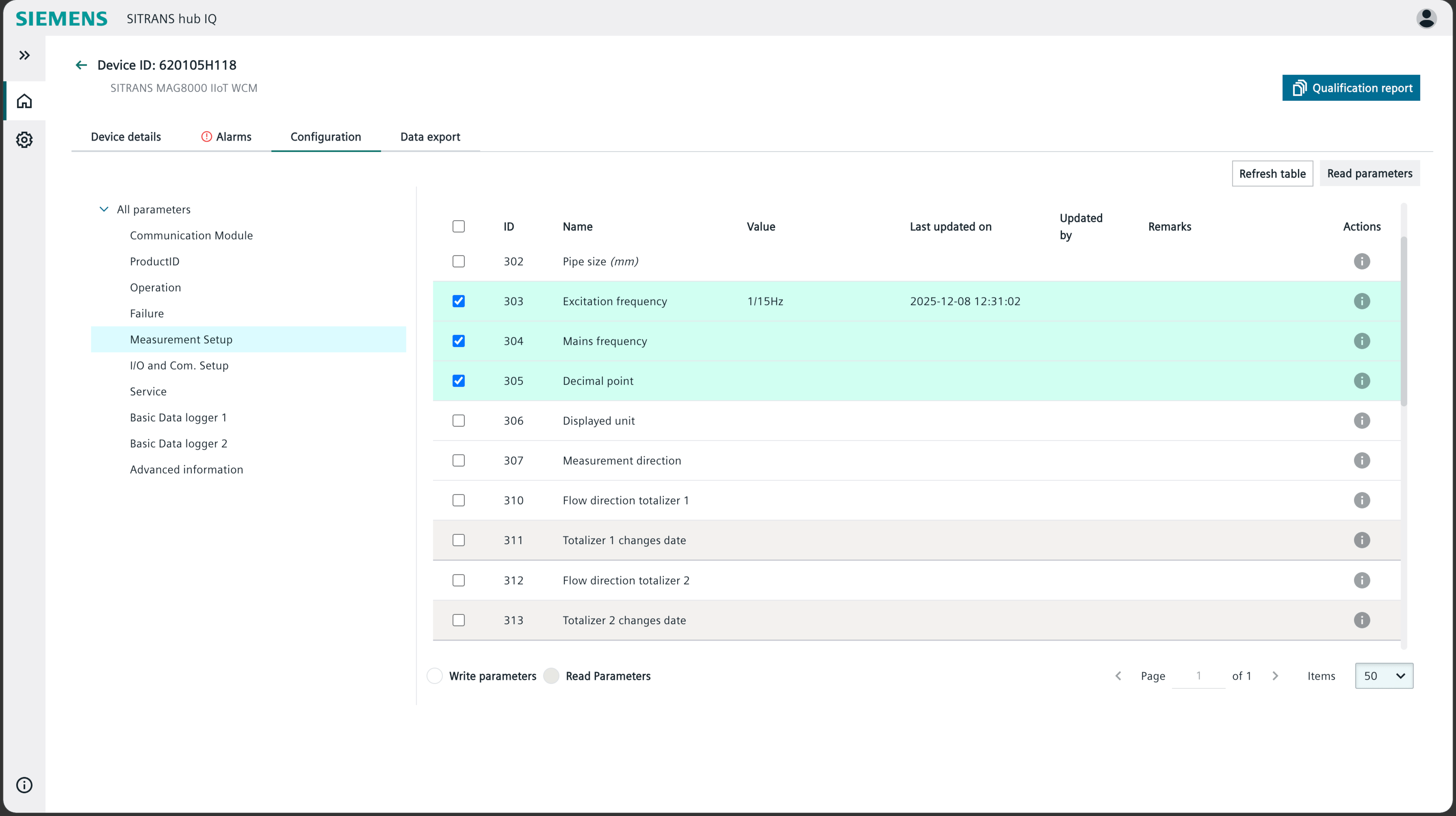Uncheck the Mains frequency checkbox
Screen dimensions: 1456x816
coord(458,341)
